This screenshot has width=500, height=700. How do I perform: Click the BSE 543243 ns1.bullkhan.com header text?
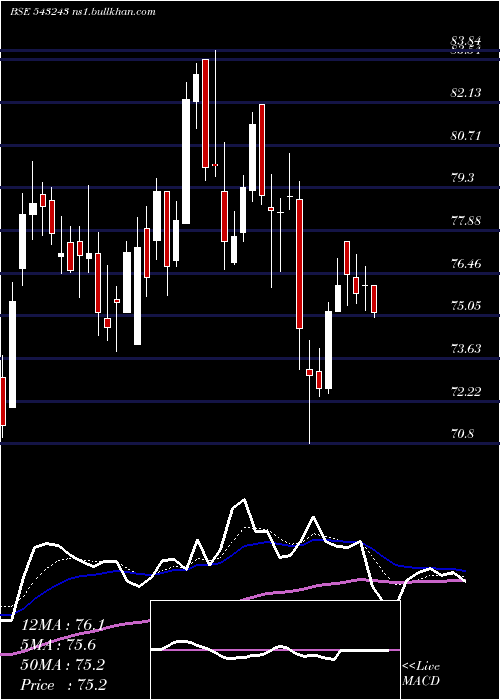pyautogui.click(x=83, y=12)
